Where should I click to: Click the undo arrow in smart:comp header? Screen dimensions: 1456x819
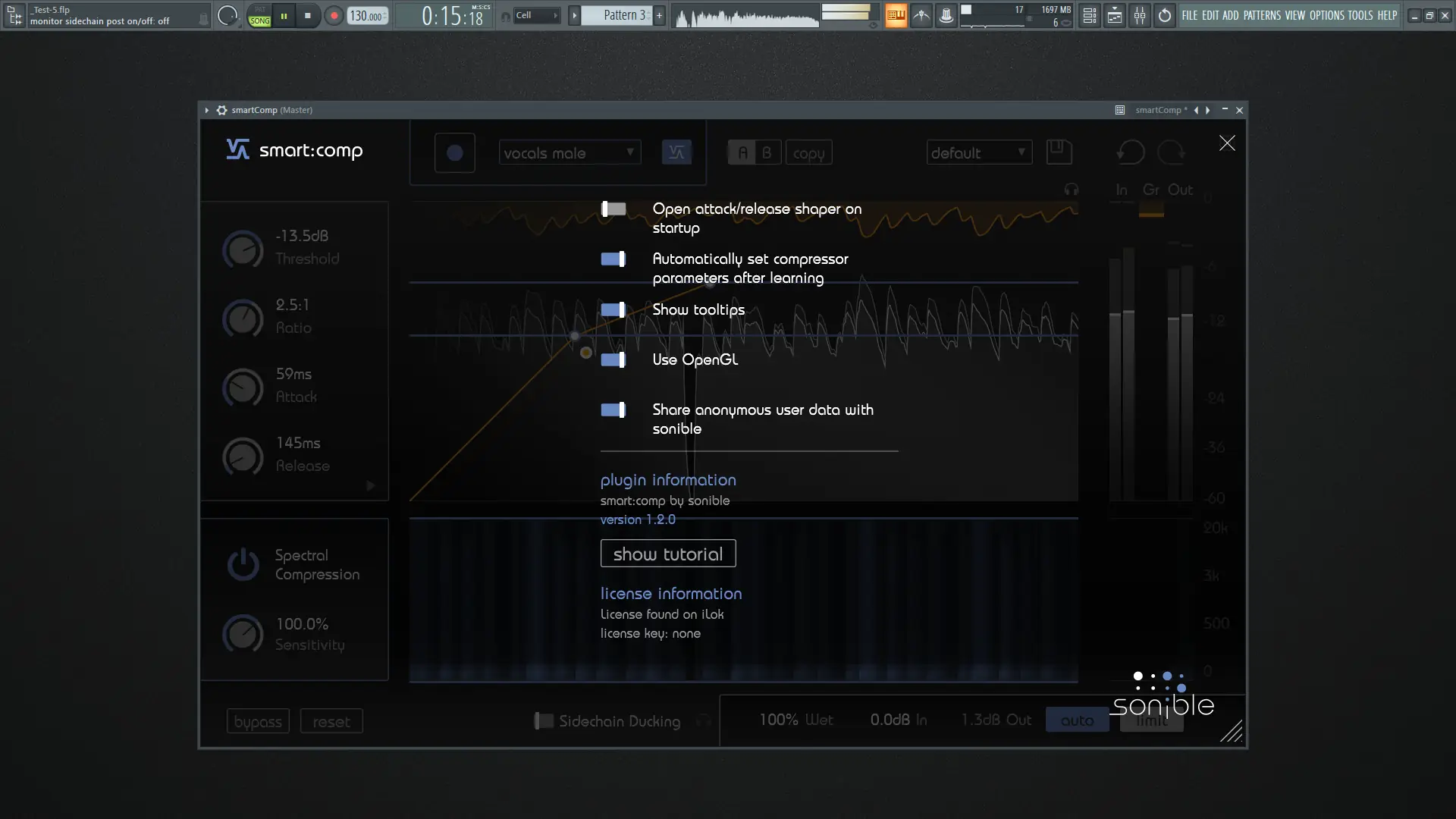1129,152
